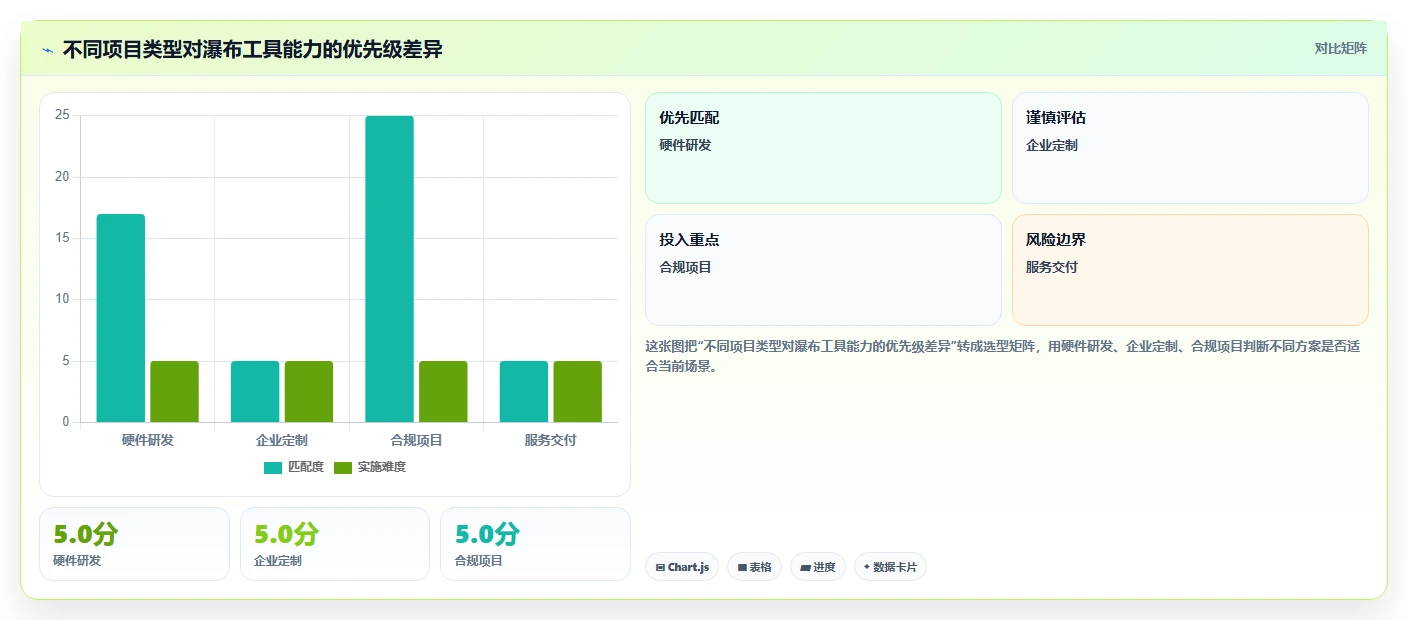
Task: Open the 风险边界 matrix card
Action: 1190,270
